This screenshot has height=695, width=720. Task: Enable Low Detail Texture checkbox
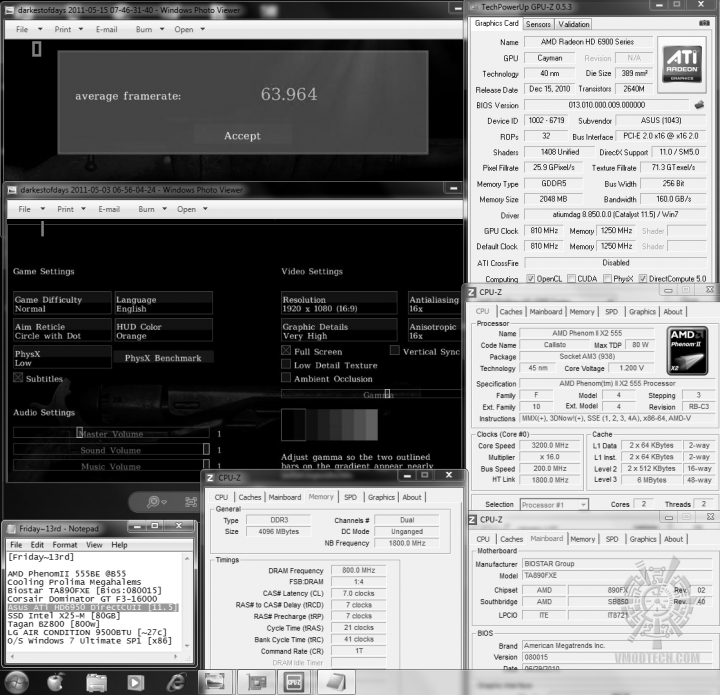286,364
